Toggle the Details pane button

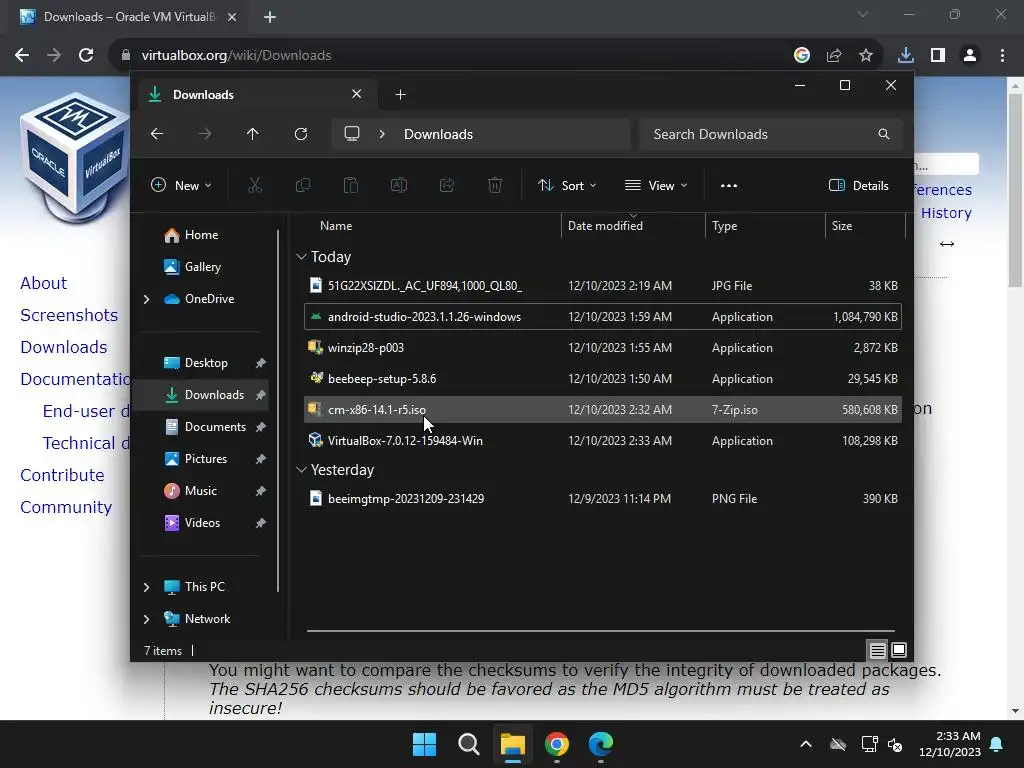coord(859,185)
